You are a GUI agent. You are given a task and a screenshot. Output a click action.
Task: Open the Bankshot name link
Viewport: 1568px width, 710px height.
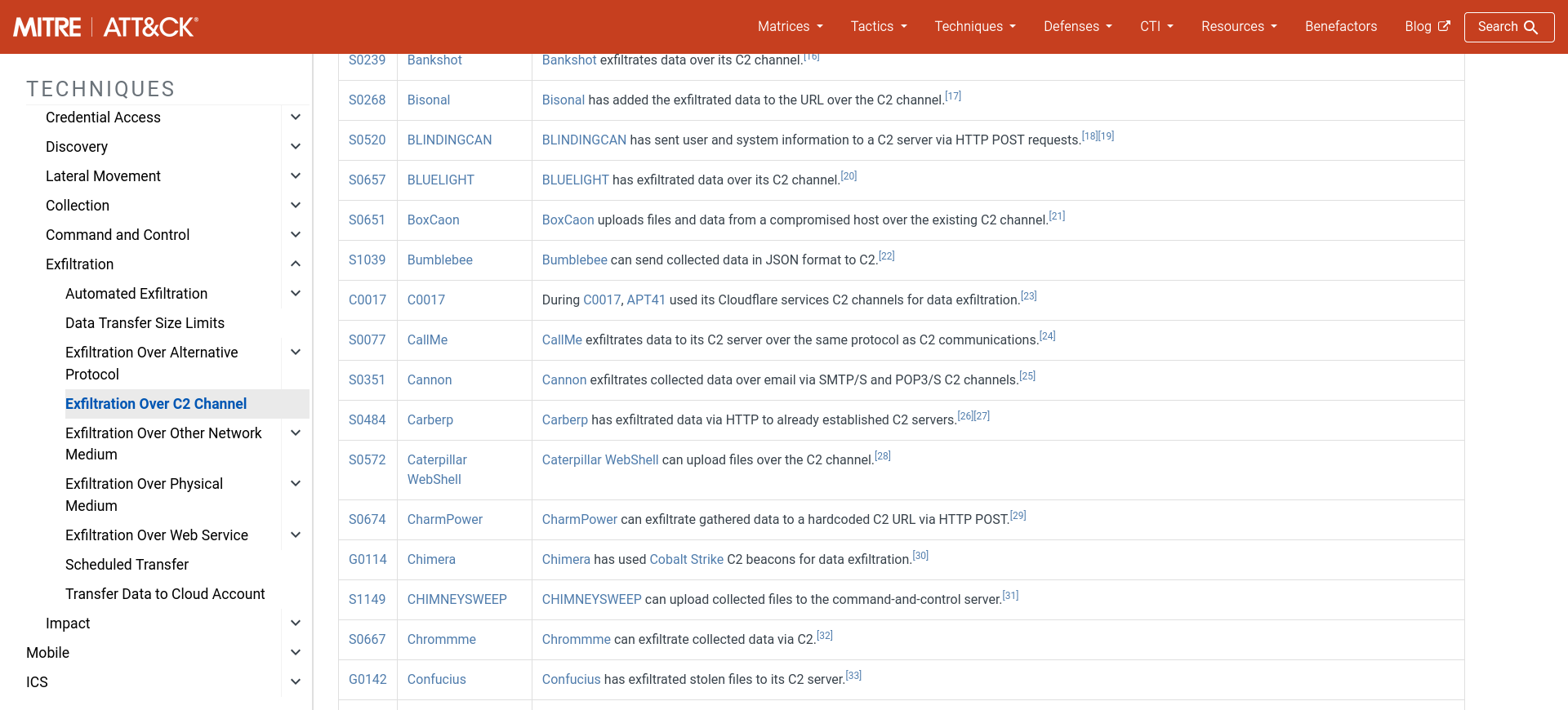pos(434,60)
